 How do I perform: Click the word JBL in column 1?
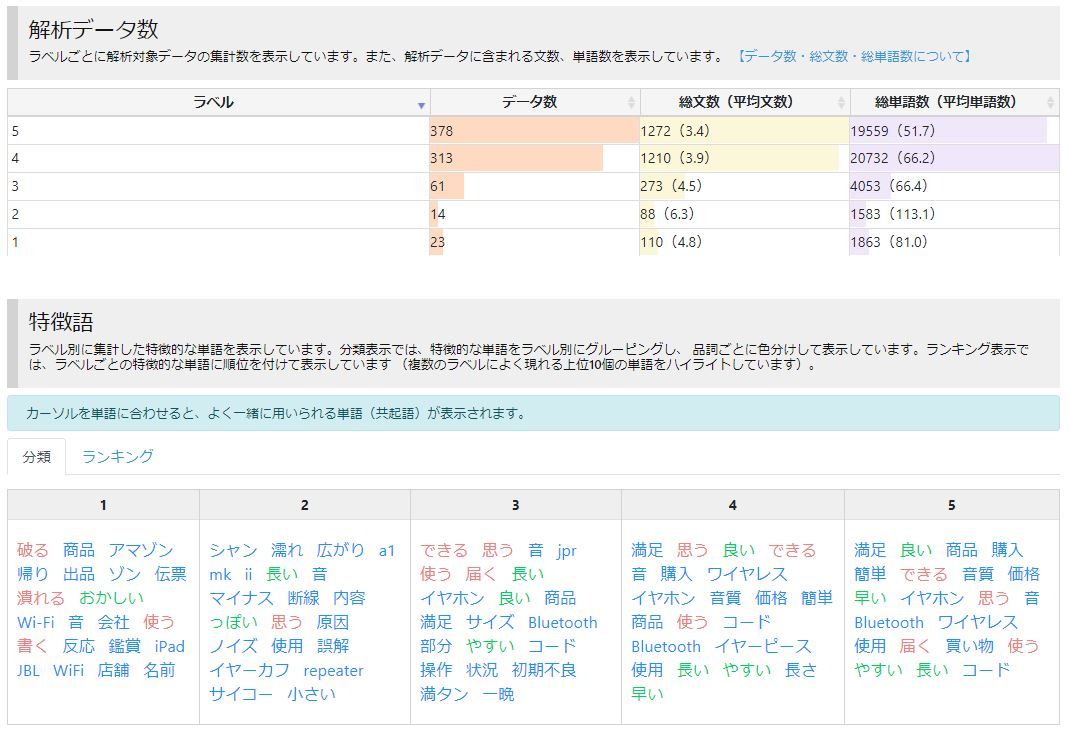pos(28,670)
